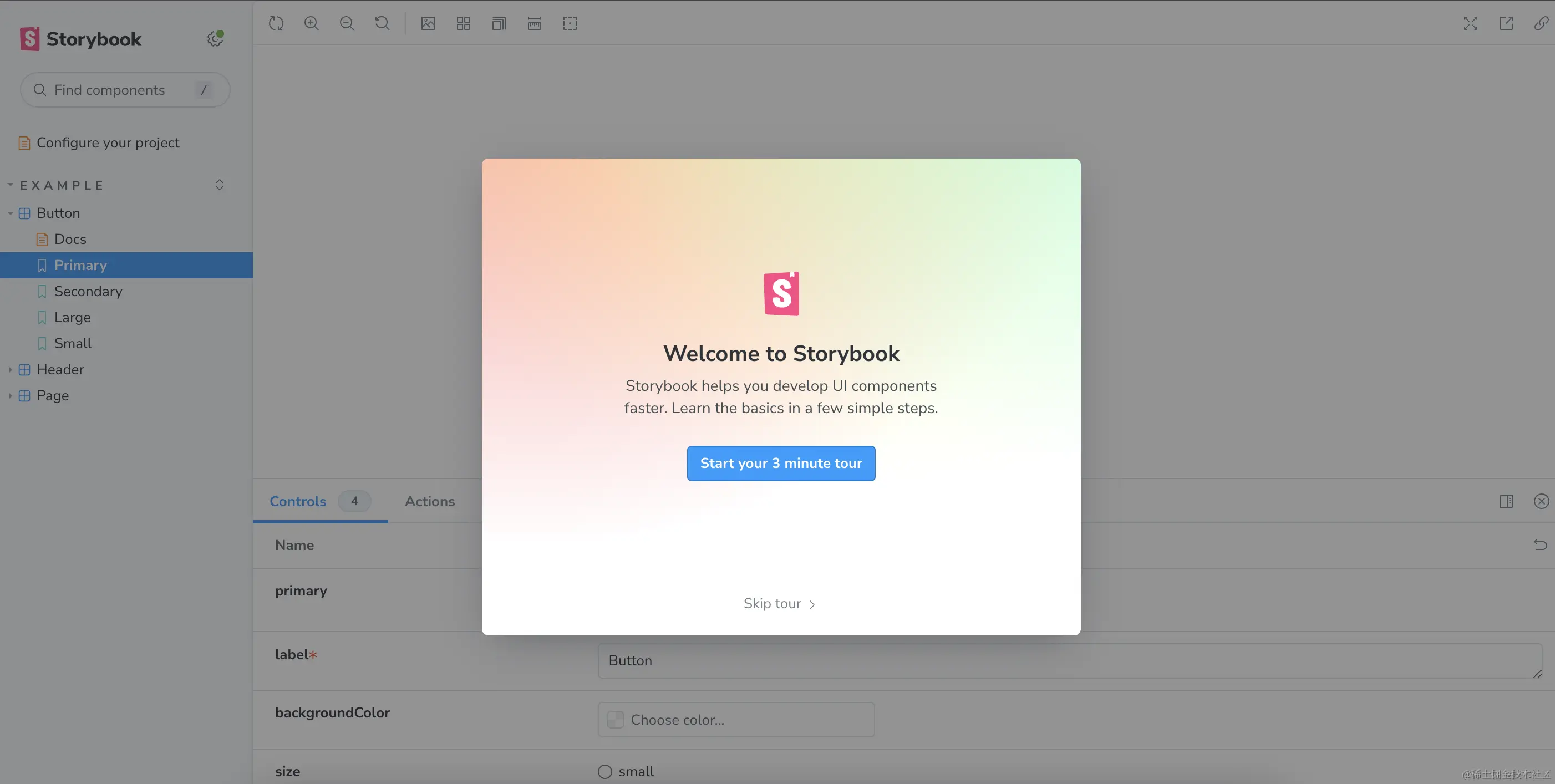Collapse the Button component tree
The width and height of the screenshot is (1555, 784).
pyautogui.click(x=11, y=213)
